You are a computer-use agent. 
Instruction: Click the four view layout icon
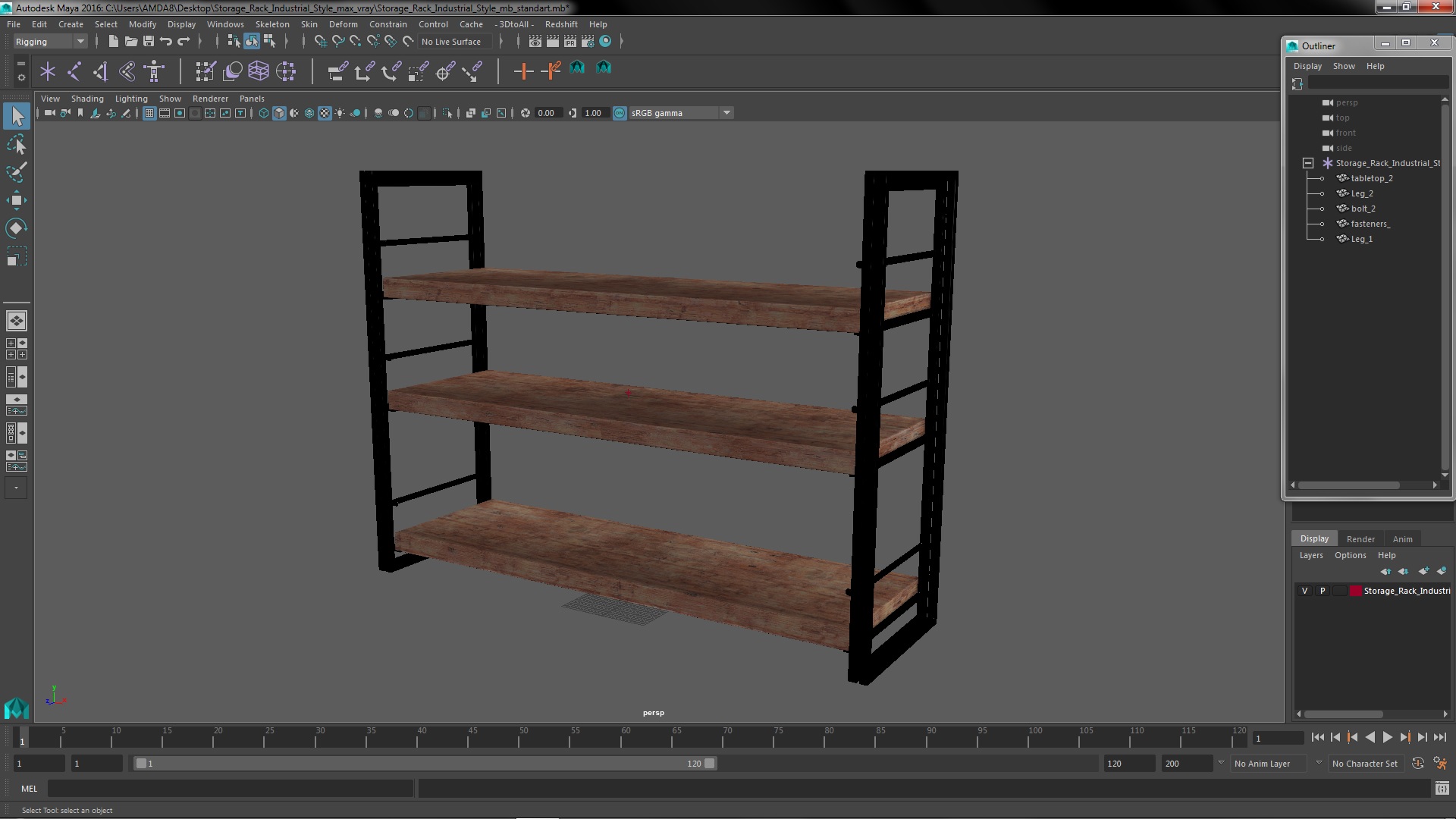click(17, 349)
